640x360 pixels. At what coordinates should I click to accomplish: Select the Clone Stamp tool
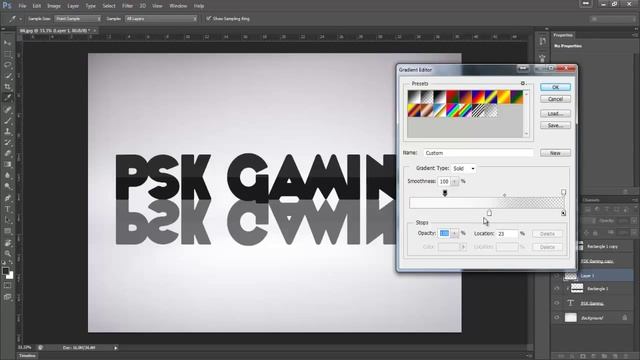[x=7, y=131]
